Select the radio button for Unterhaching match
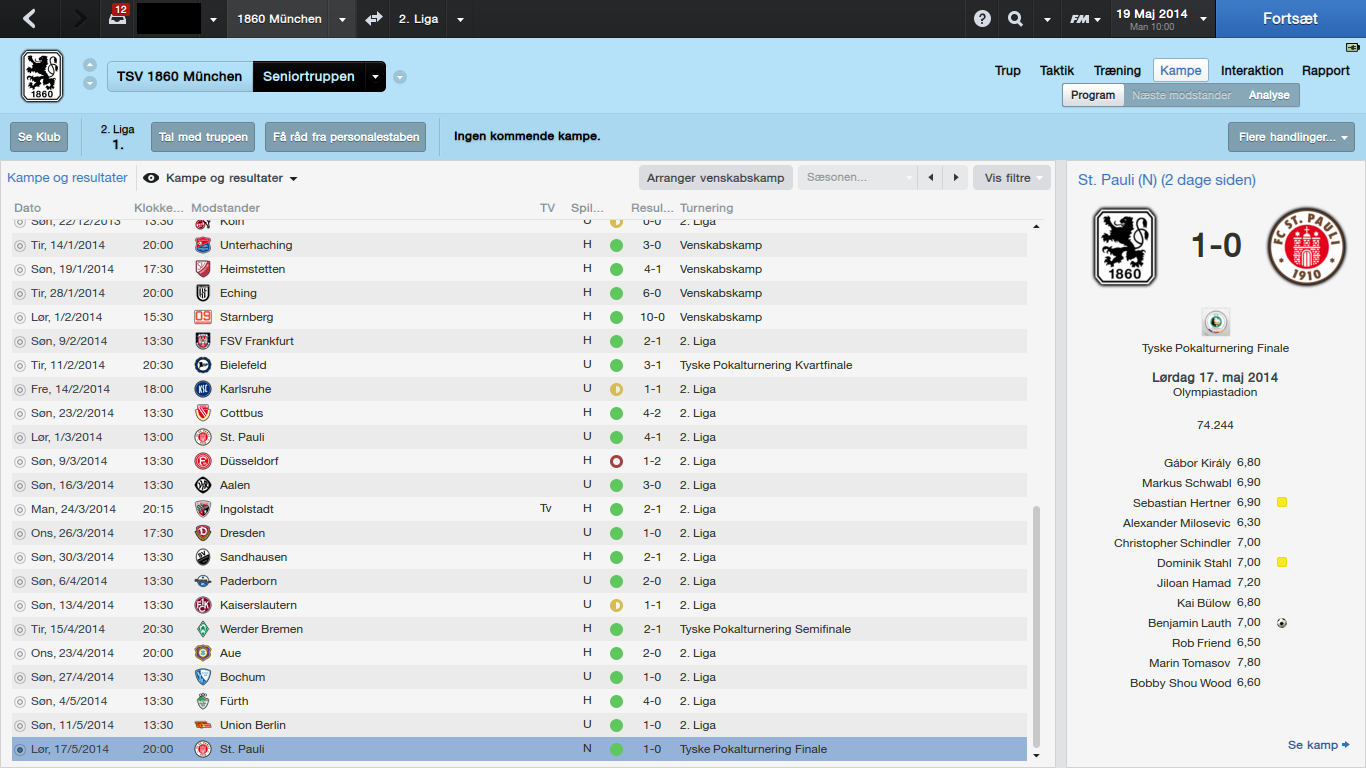 tap(20, 245)
